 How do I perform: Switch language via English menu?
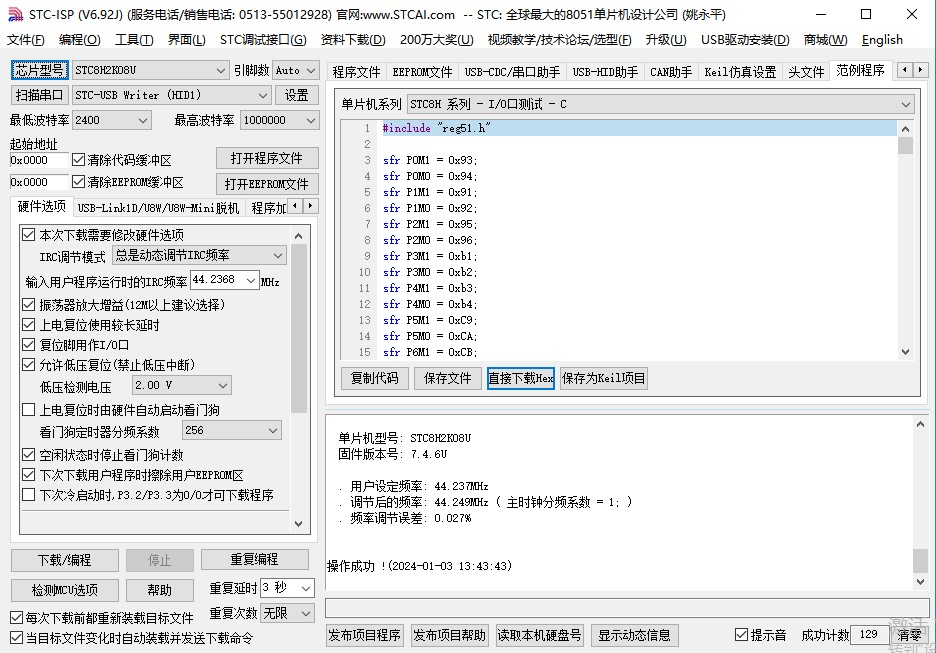pos(882,40)
